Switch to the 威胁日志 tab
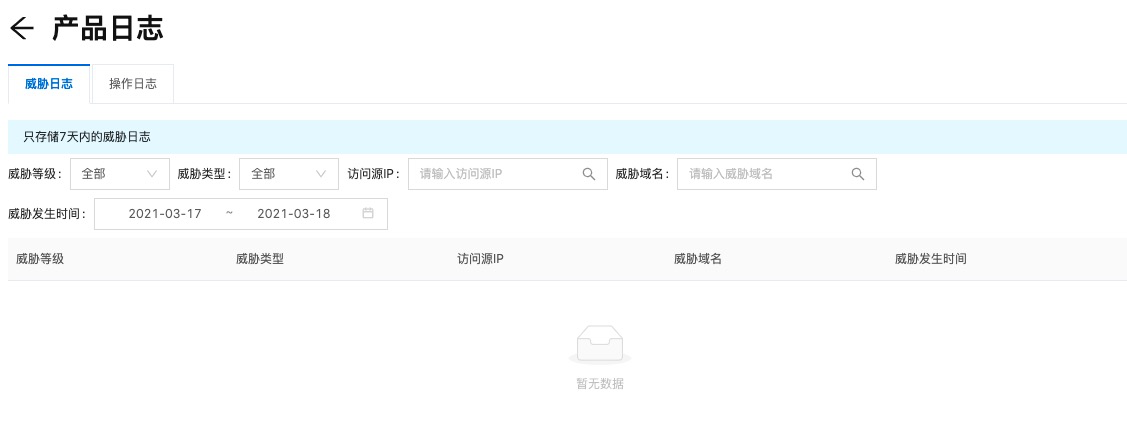1127x432 pixels. tap(49, 83)
